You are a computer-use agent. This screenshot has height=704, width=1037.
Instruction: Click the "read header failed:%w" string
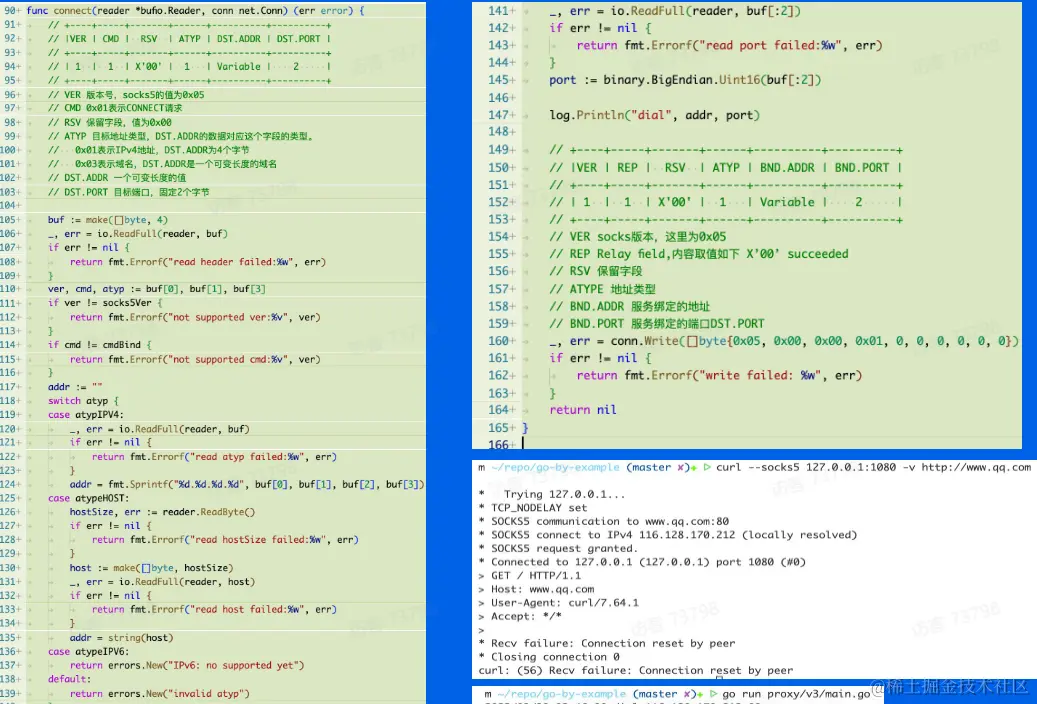(230, 261)
